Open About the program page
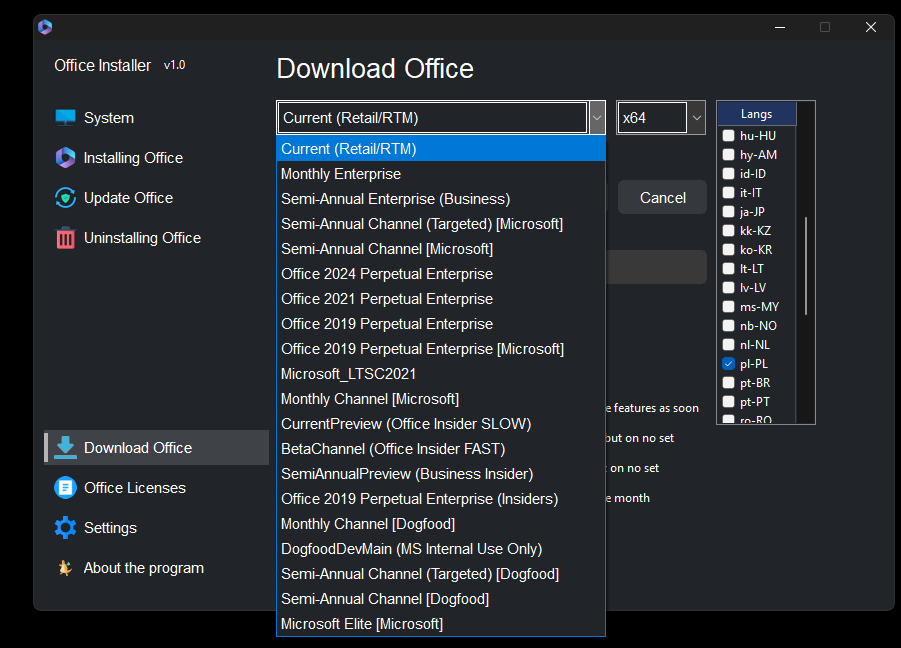Viewport: 901px width, 648px height. [156, 568]
